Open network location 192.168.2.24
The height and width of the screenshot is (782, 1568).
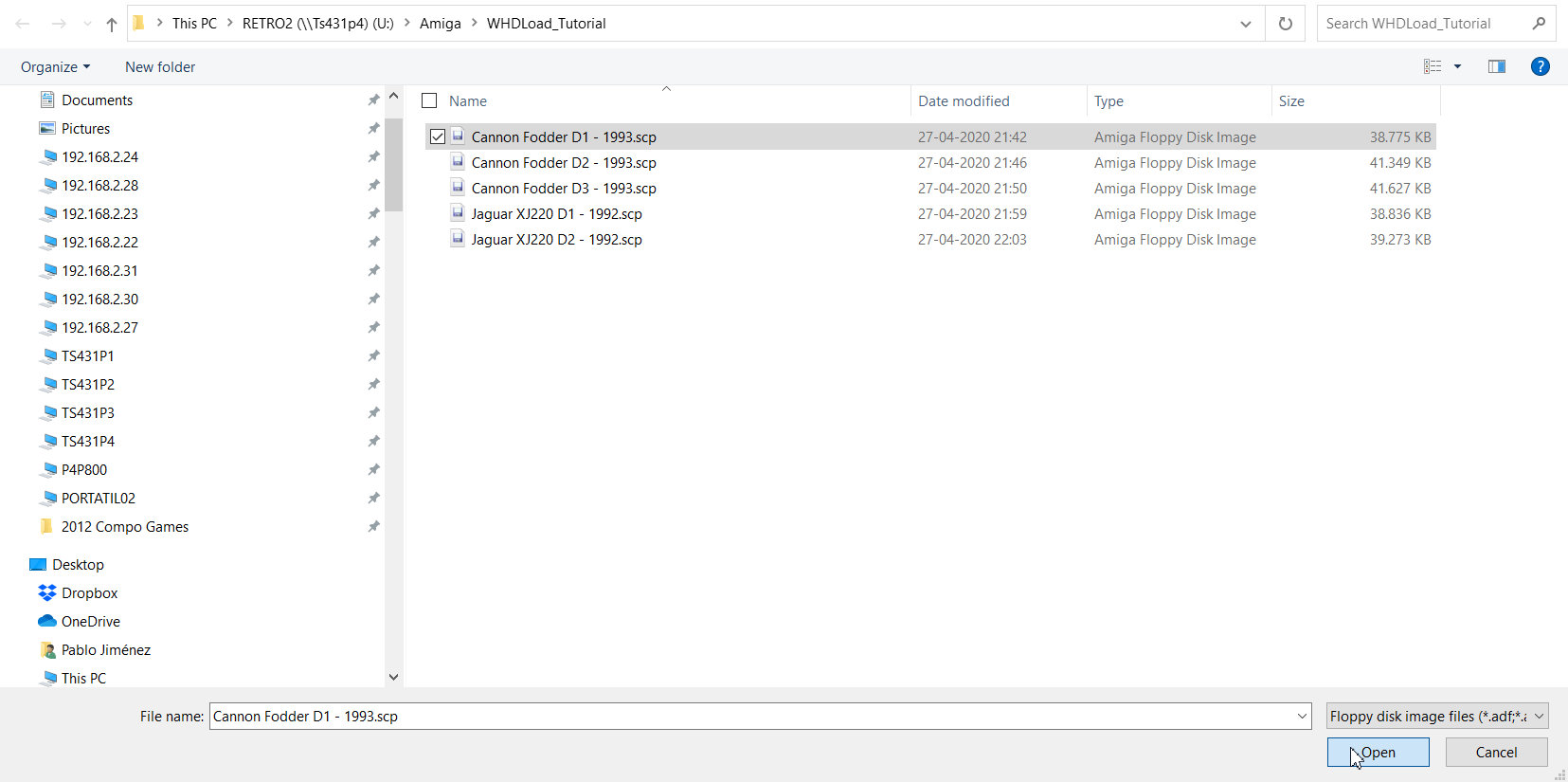pos(99,156)
